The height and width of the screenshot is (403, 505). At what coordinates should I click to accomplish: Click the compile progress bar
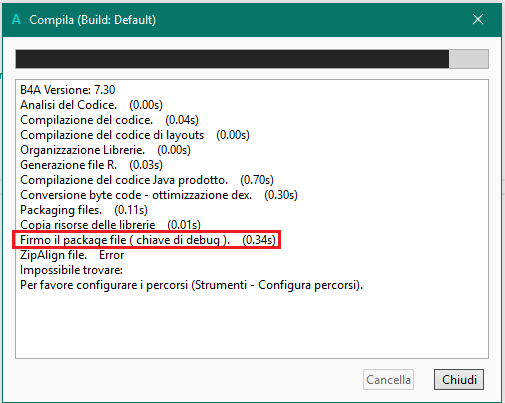[x=252, y=59]
